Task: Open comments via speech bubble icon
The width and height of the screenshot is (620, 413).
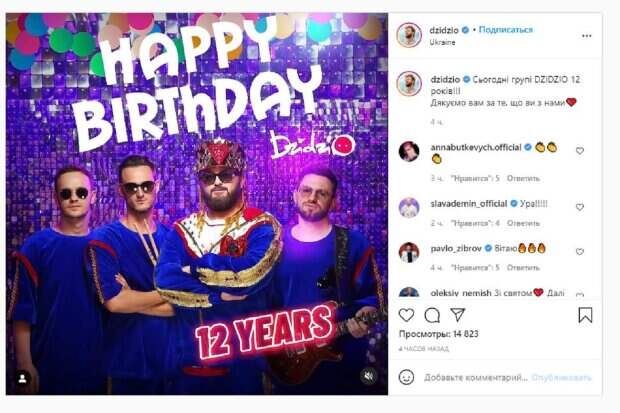Action: pyautogui.click(x=433, y=315)
